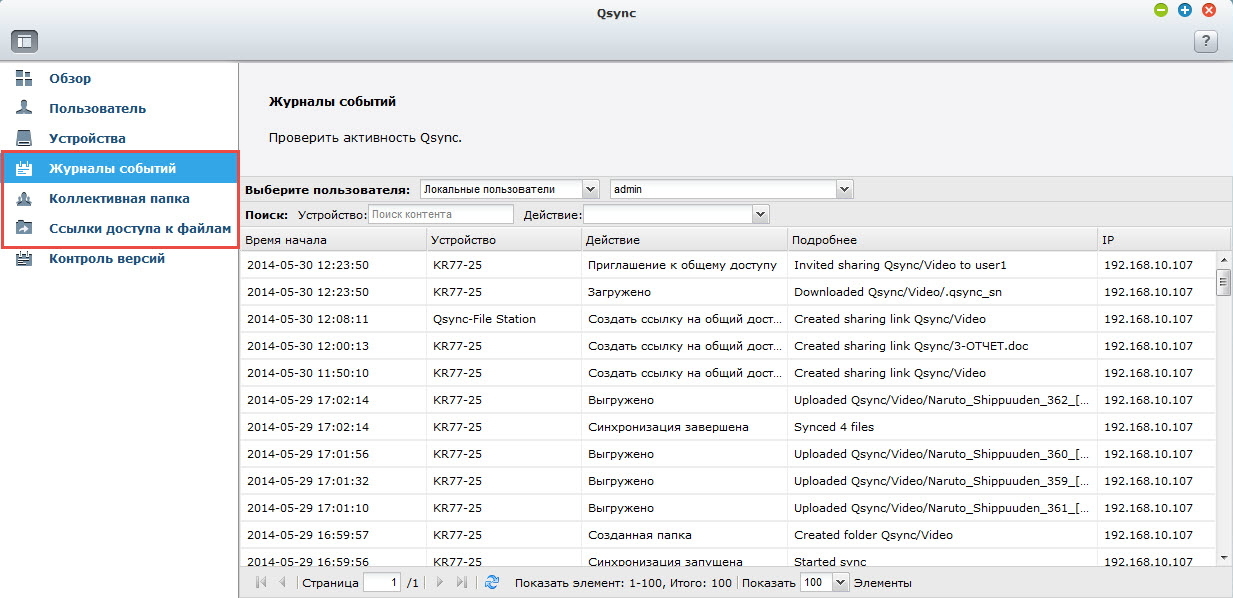Click the Uploaded Naruto_Shippuuden_359 detail cell
The height and width of the screenshot is (598, 1233).
tap(941, 481)
